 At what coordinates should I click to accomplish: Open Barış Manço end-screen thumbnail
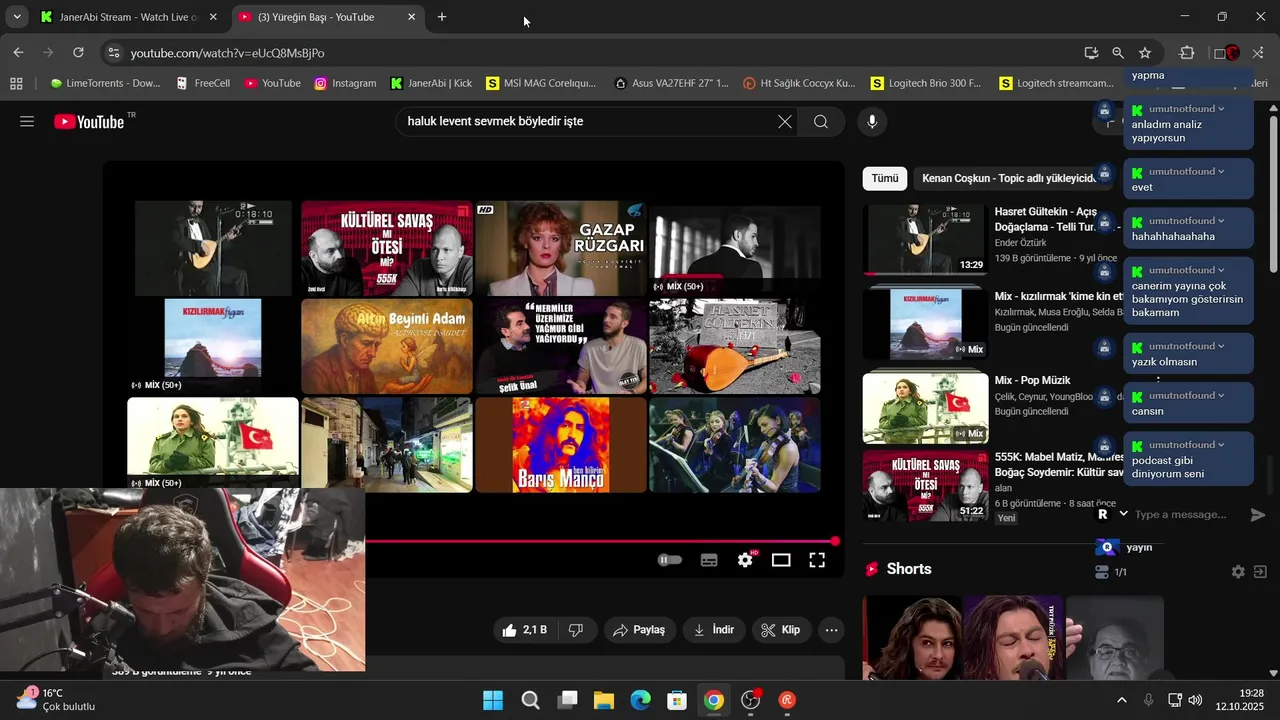[x=560, y=445]
